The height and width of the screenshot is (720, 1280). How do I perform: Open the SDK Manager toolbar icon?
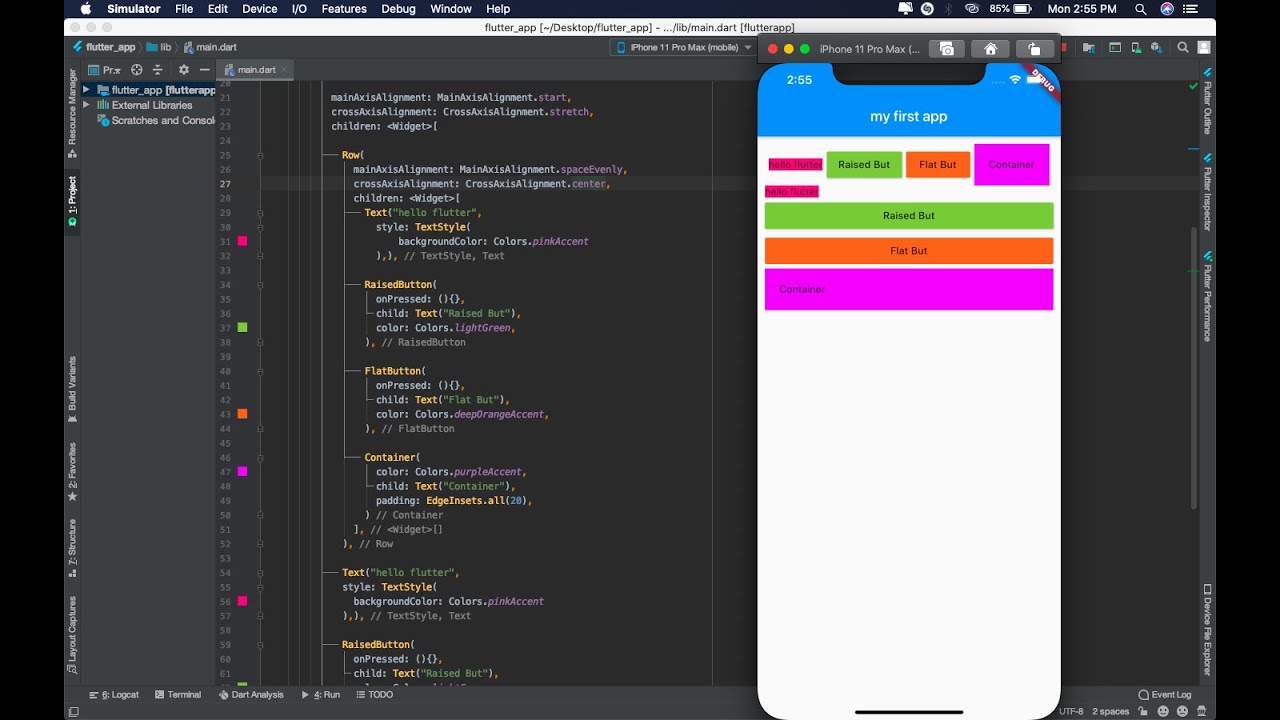pyautogui.click(x=1156, y=47)
